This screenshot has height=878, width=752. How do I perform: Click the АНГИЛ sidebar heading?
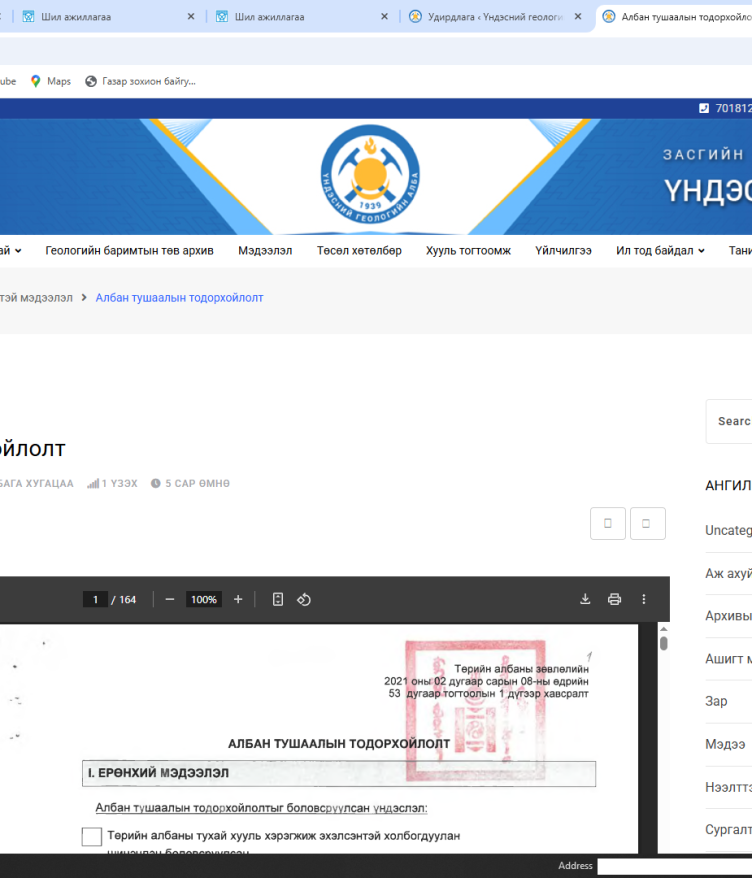coord(728,485)
